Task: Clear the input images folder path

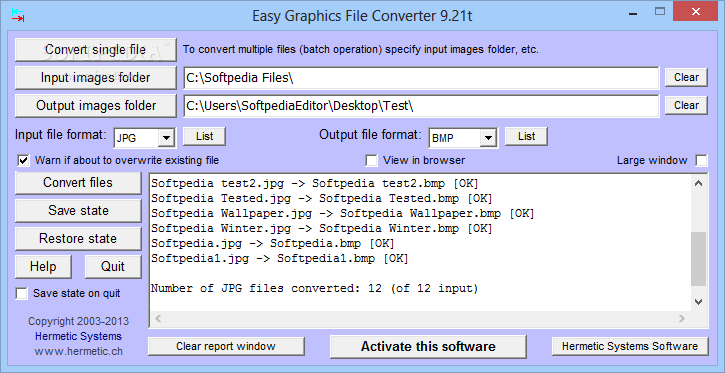Action: 686,78
